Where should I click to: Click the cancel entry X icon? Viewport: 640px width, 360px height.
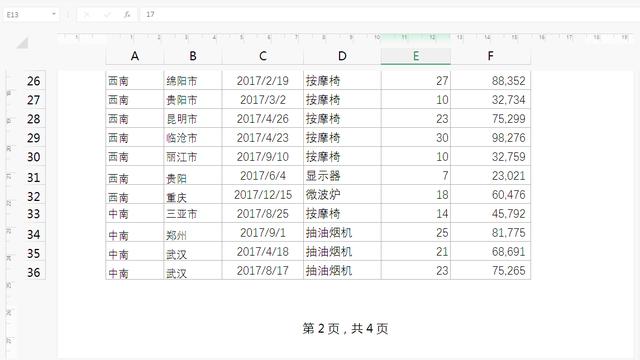click(x=86, y=14)
